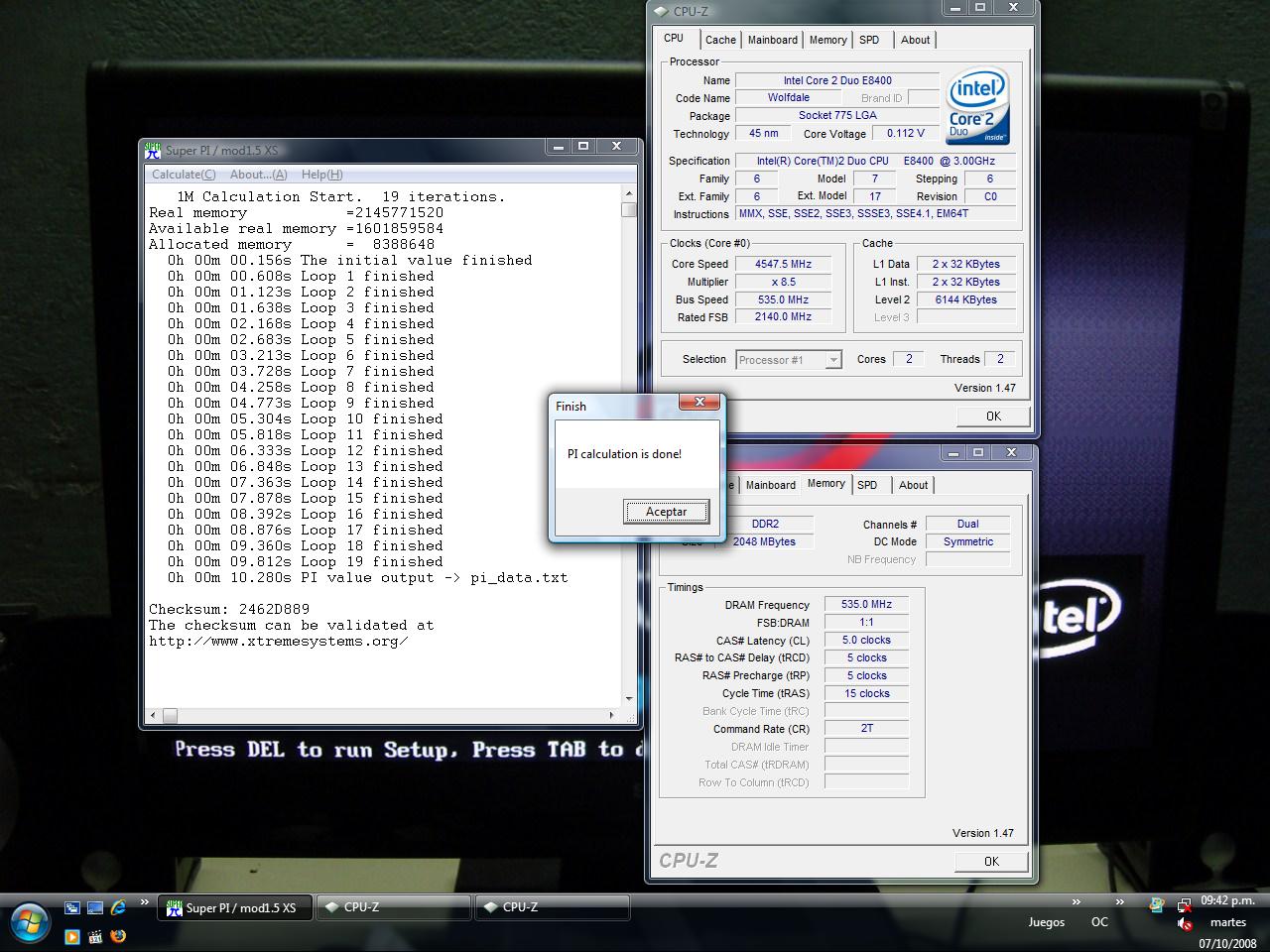
Task: Expand quick launch overflow chevron
Action: (x=145, y=902)
